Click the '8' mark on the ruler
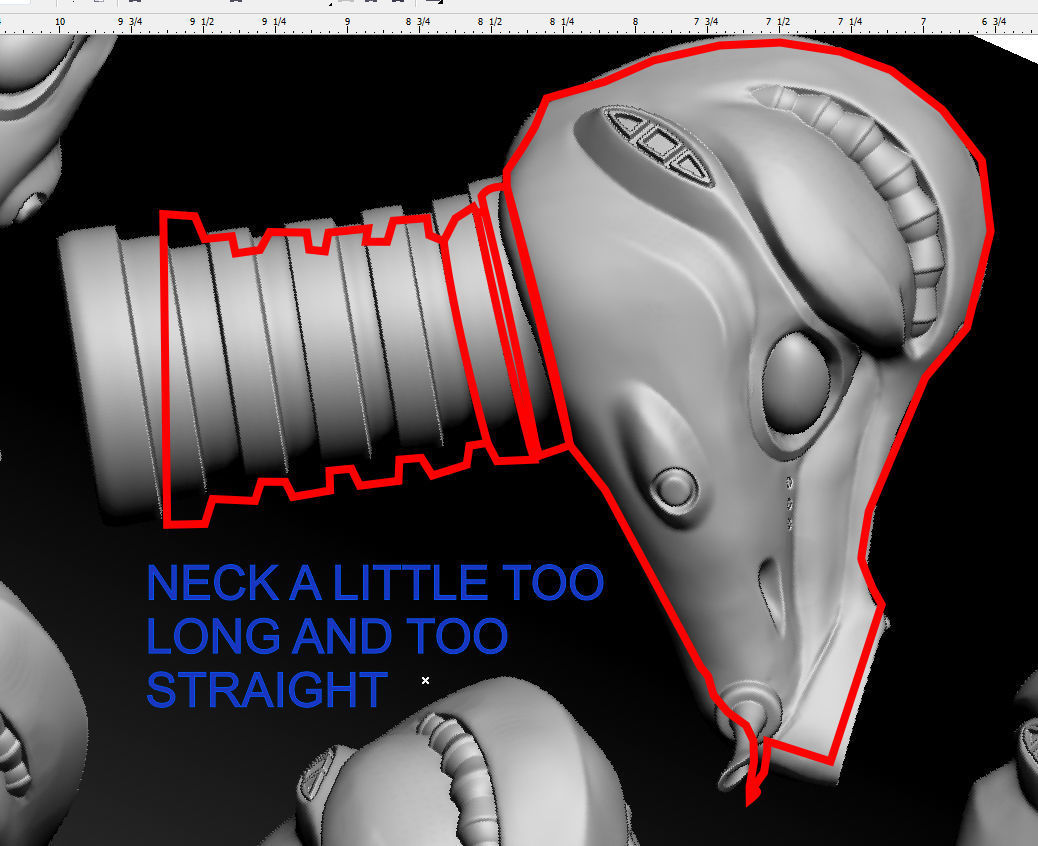1038x846 pixels. tap(635, 22)
